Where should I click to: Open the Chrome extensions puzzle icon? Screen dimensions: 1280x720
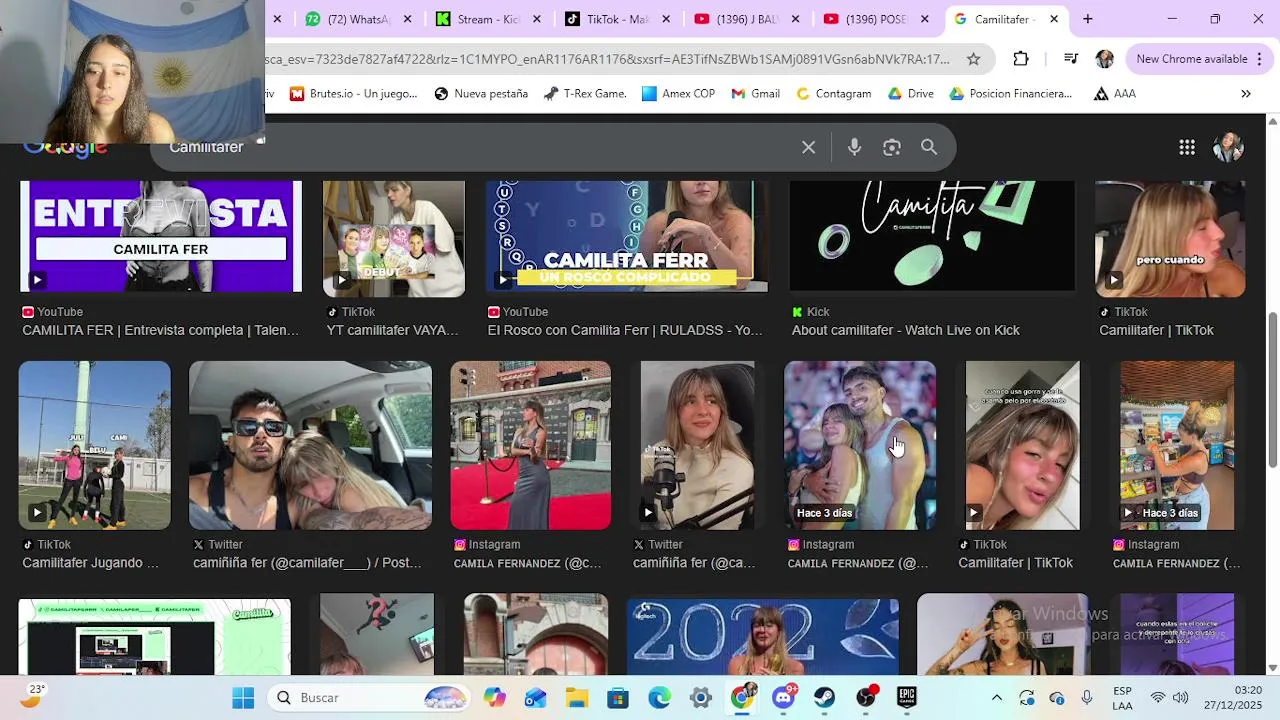click(x=1021, y=59)
